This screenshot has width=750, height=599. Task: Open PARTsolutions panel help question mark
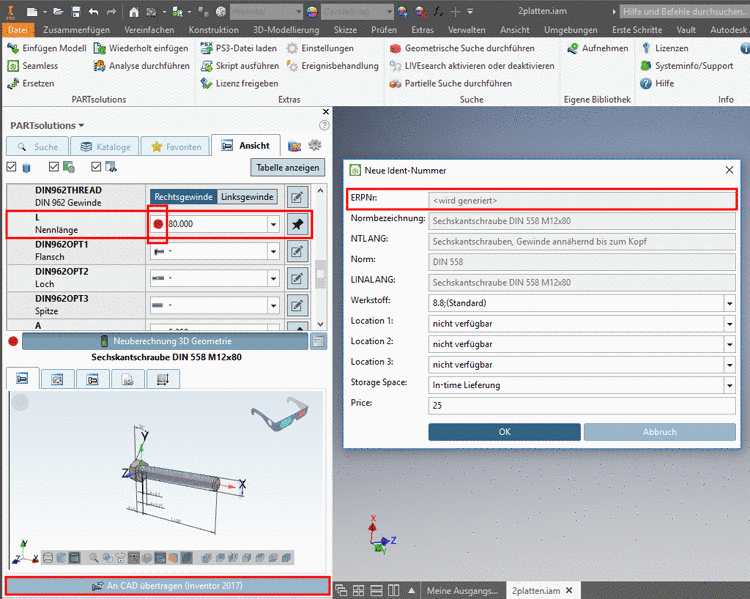click(x=324, y=125)
